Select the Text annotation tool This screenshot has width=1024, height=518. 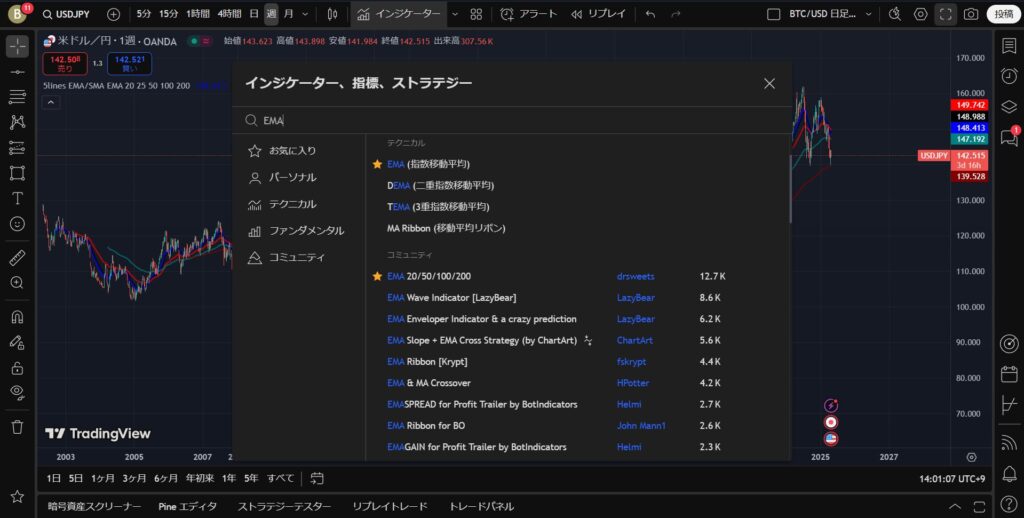[x=18, y=199]
